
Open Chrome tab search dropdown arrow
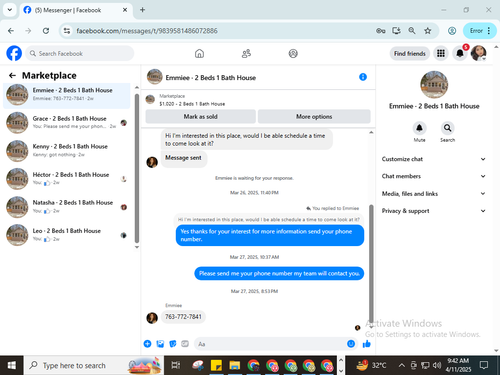click(10, 10)
